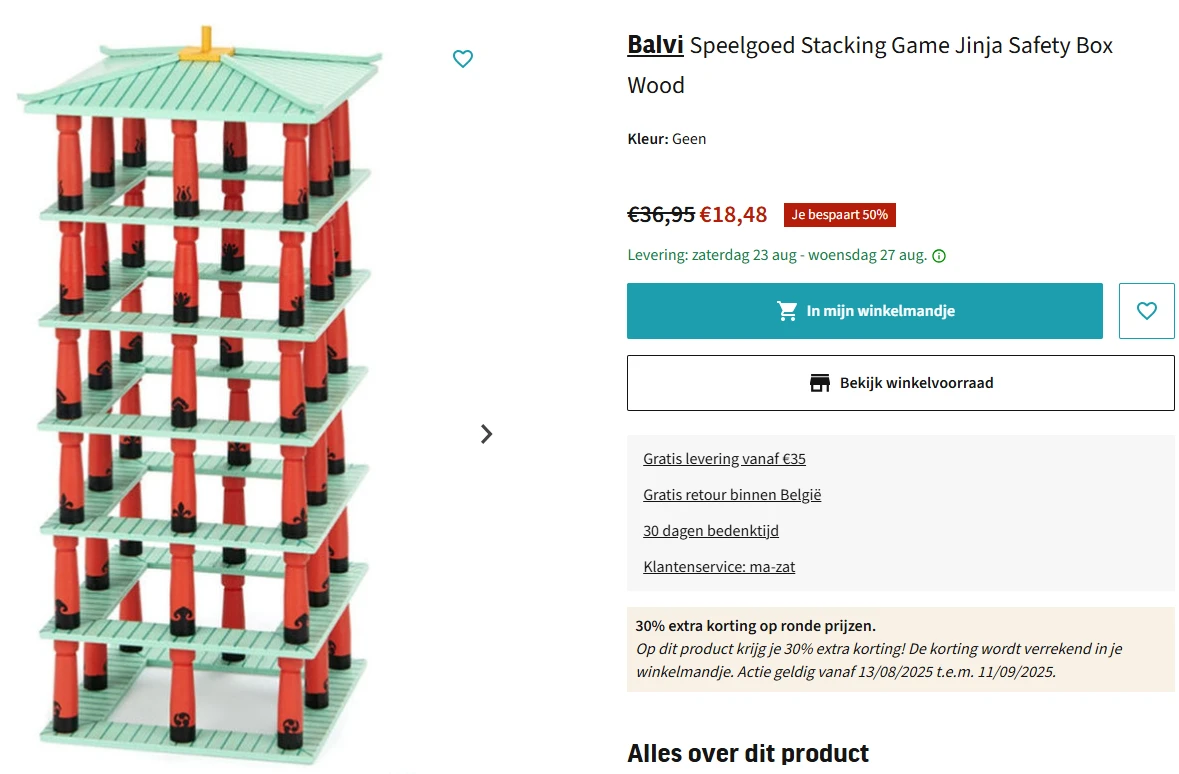Open the Balvi brand page
The image size is (1179, 774).
tap(655, 45)
